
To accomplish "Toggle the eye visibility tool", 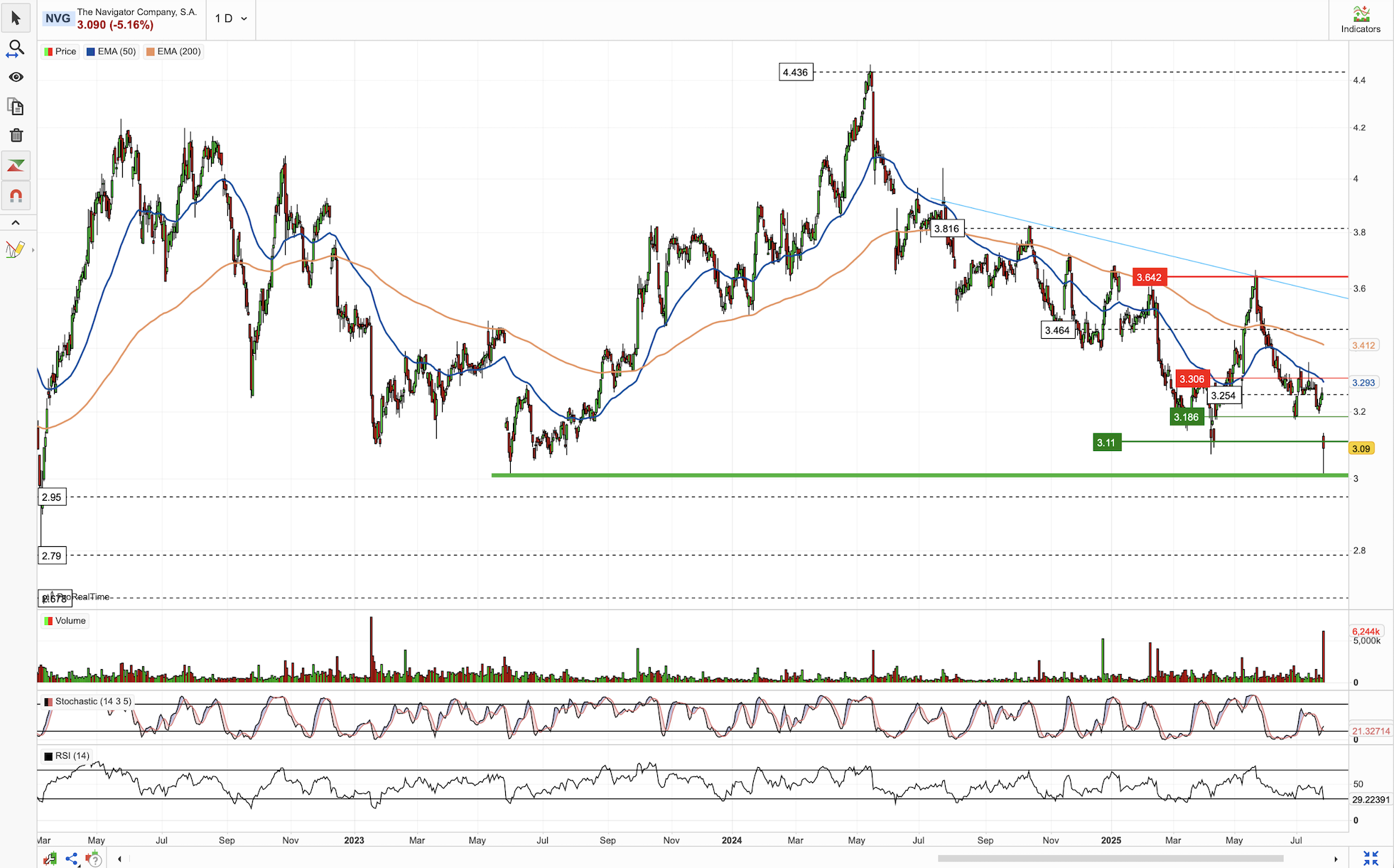I will (16, 77).
